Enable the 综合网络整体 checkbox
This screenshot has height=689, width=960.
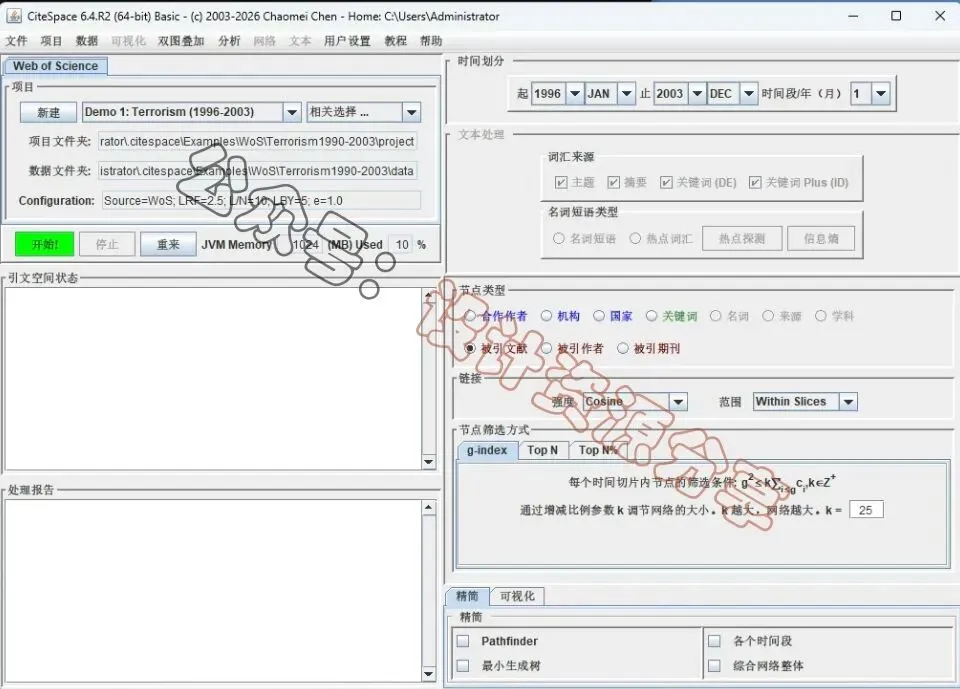click(x=714, y=666)
